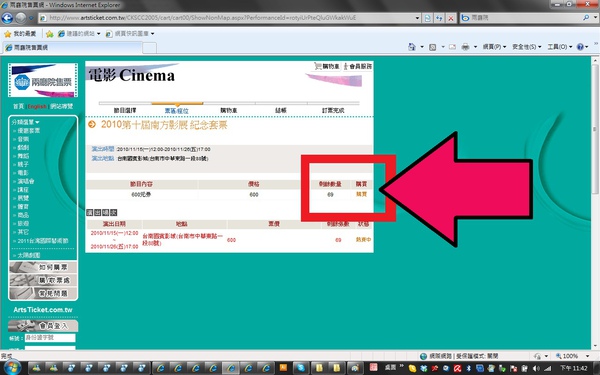The width and height of the screenshot is (600, 375).
Task: Print the page with the printer icon
Action: point(465,47)
